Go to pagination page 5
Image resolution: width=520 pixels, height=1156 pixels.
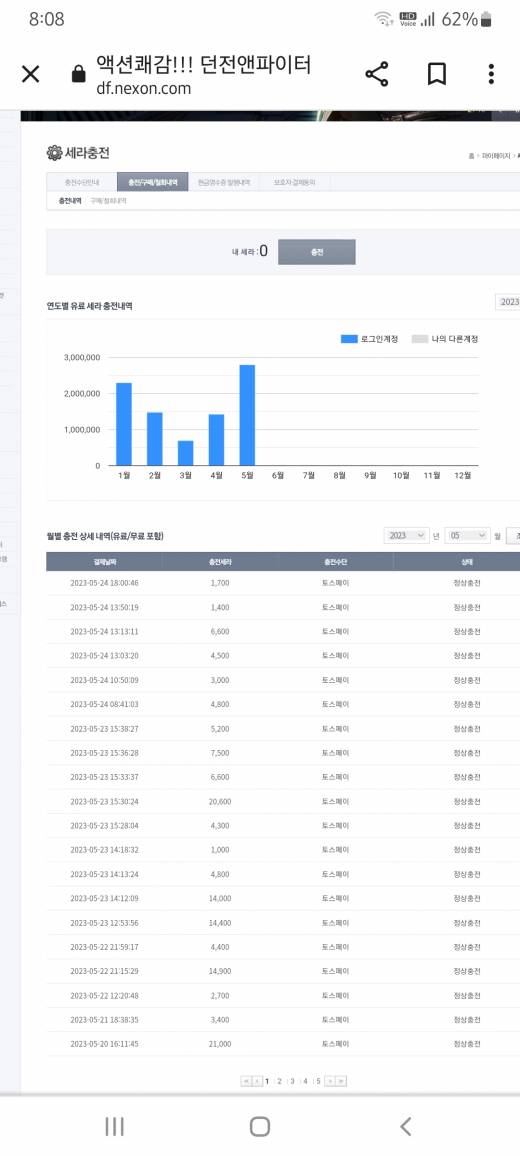pos(318,1081)
